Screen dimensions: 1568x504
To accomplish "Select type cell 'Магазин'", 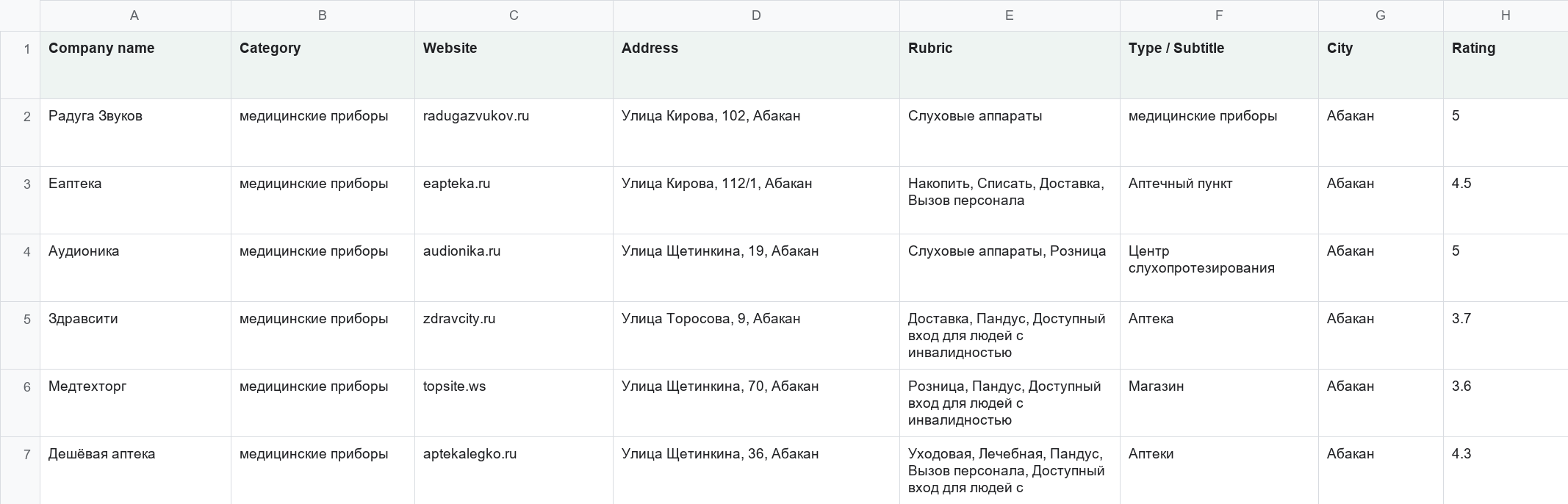I will pyautogui.click(x=1219, y=403).
